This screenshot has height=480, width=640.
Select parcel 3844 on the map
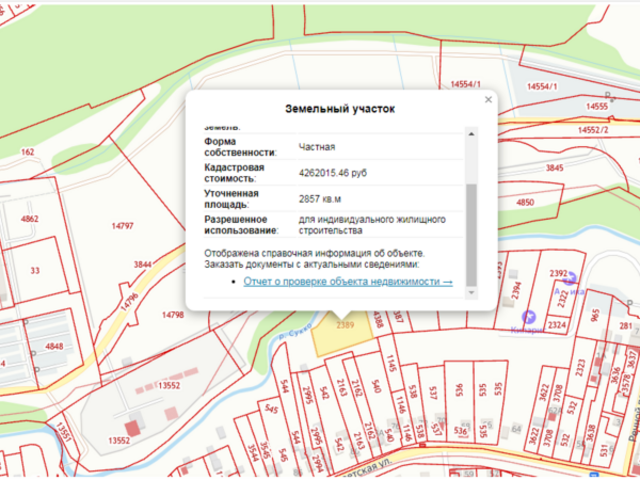click(x=145, y=263)
